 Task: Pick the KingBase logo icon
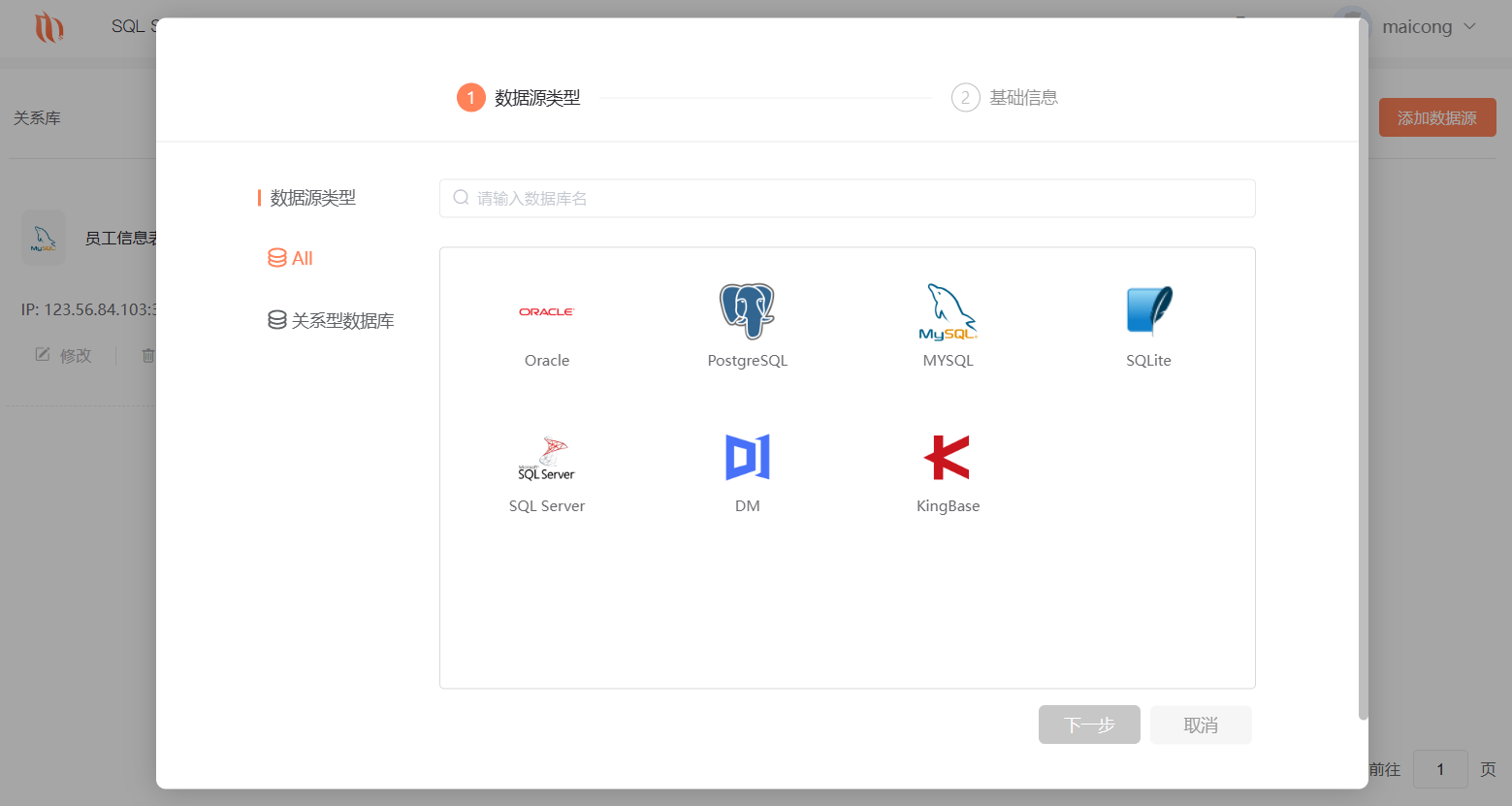coord(948,457)
